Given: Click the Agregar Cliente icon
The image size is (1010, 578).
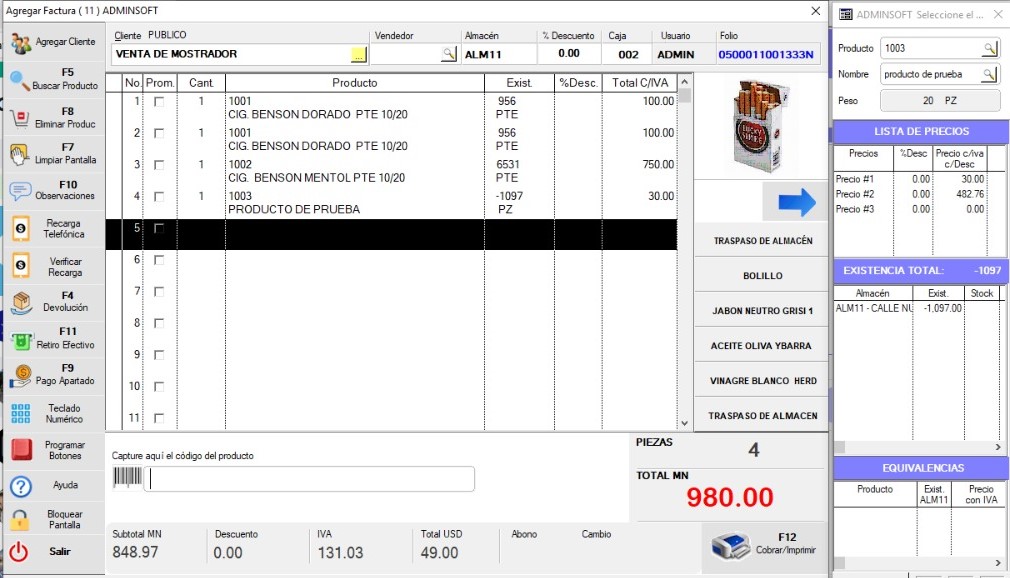Looking at the screenshot, I should click(x=20, y=43).
